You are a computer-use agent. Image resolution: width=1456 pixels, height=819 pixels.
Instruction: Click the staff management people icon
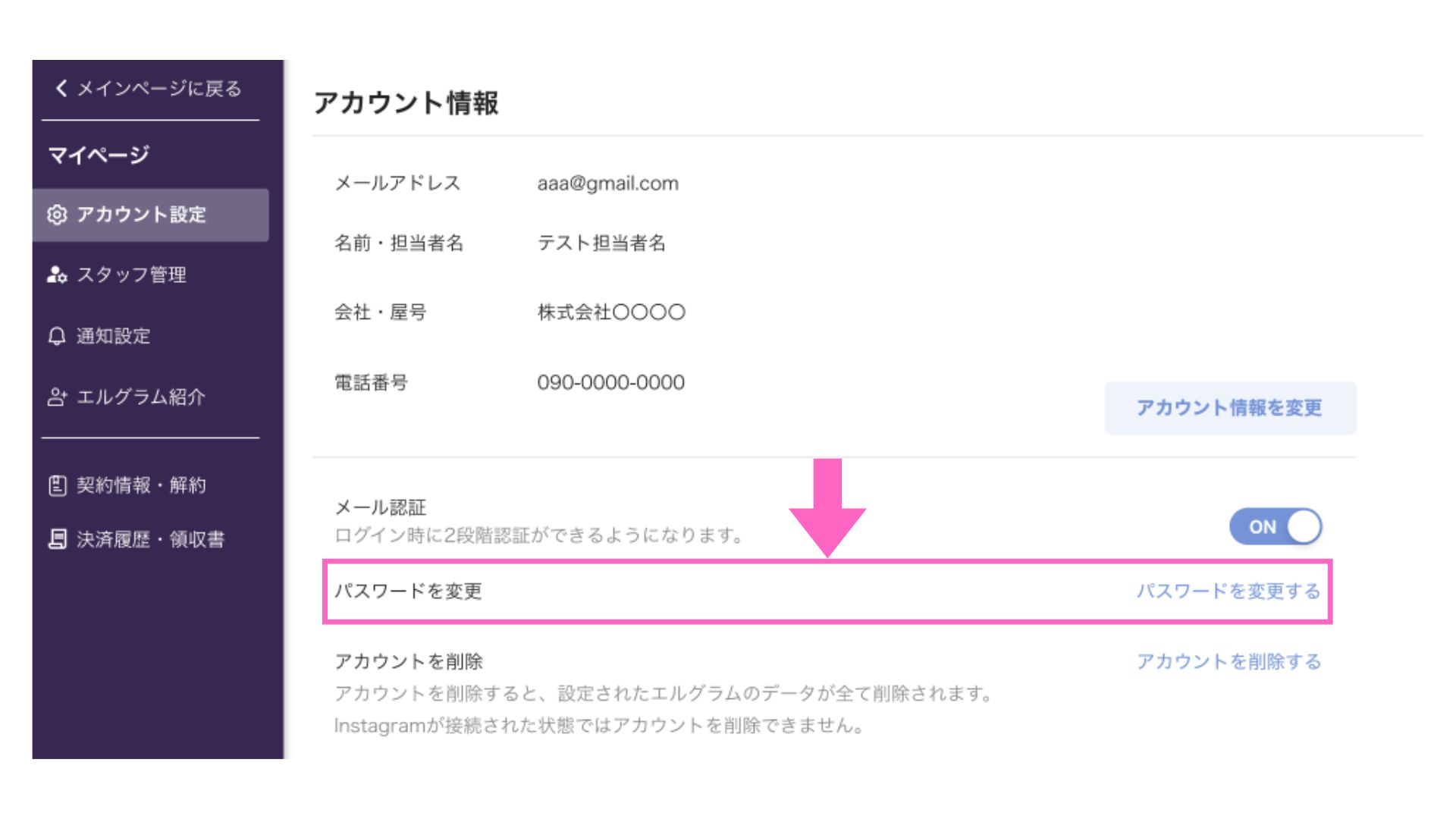(57, 275)
